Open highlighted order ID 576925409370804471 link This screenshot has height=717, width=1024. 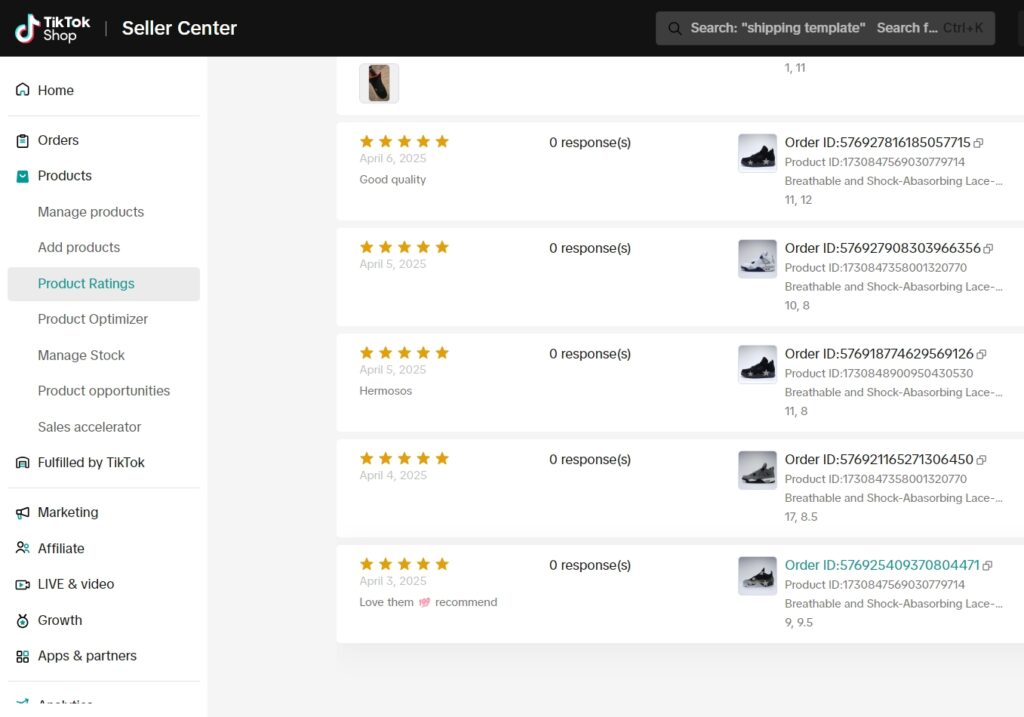(x=882, y=565)
